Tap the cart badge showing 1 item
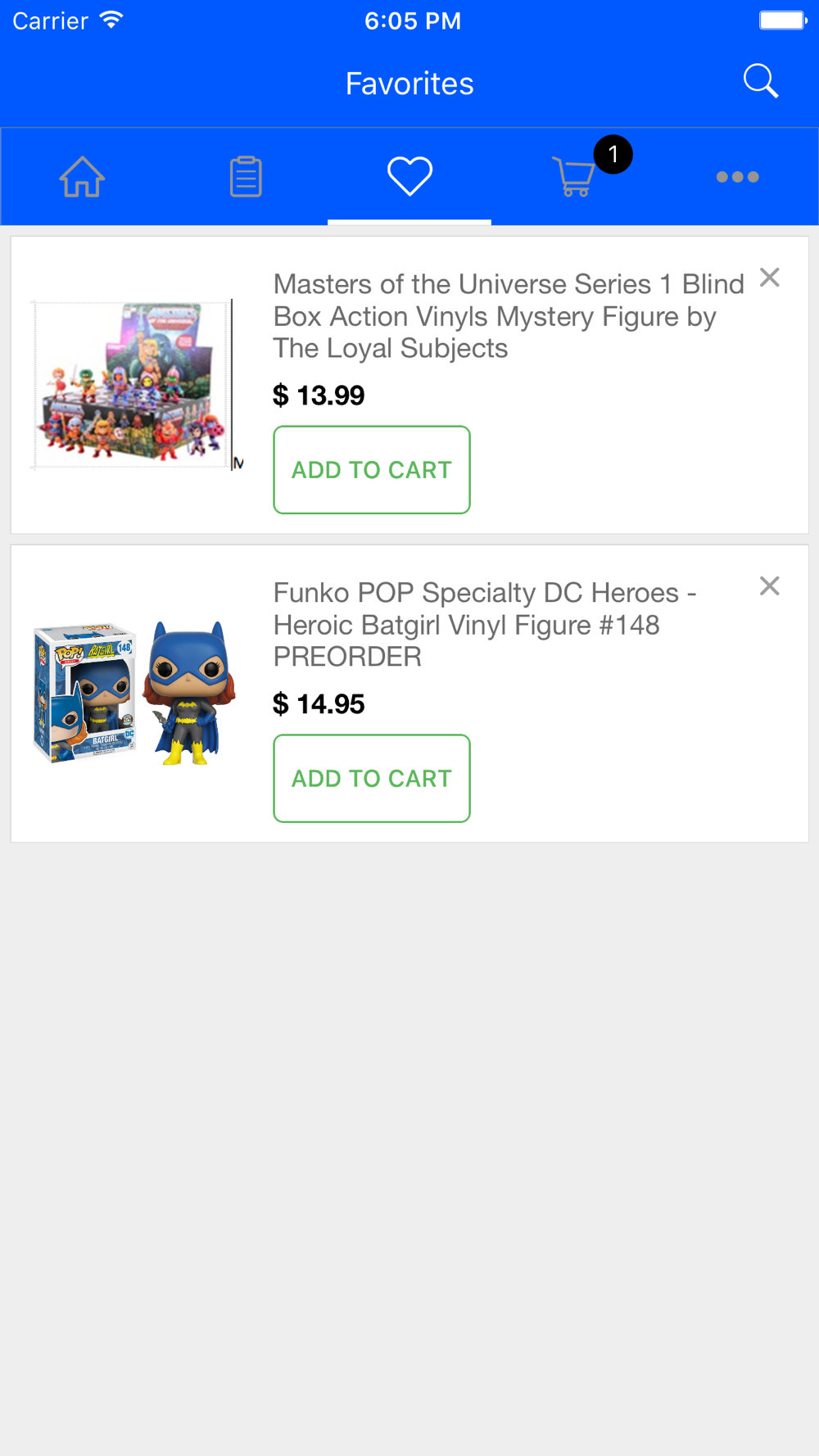819x1456 pixels. coord(613,155)
